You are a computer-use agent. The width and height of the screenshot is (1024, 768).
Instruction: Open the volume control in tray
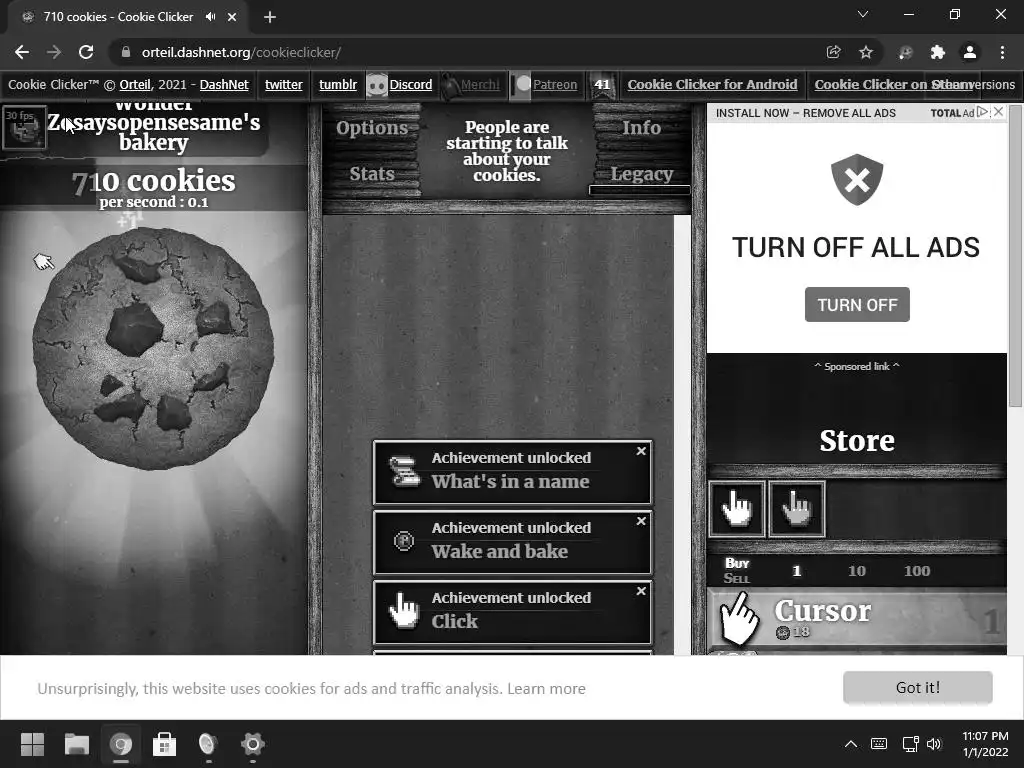click(x=935, y=744)
